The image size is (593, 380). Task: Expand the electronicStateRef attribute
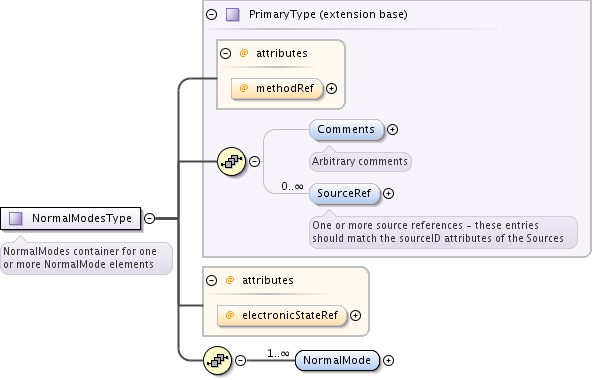pyautogui.click(x=355, y=315)
